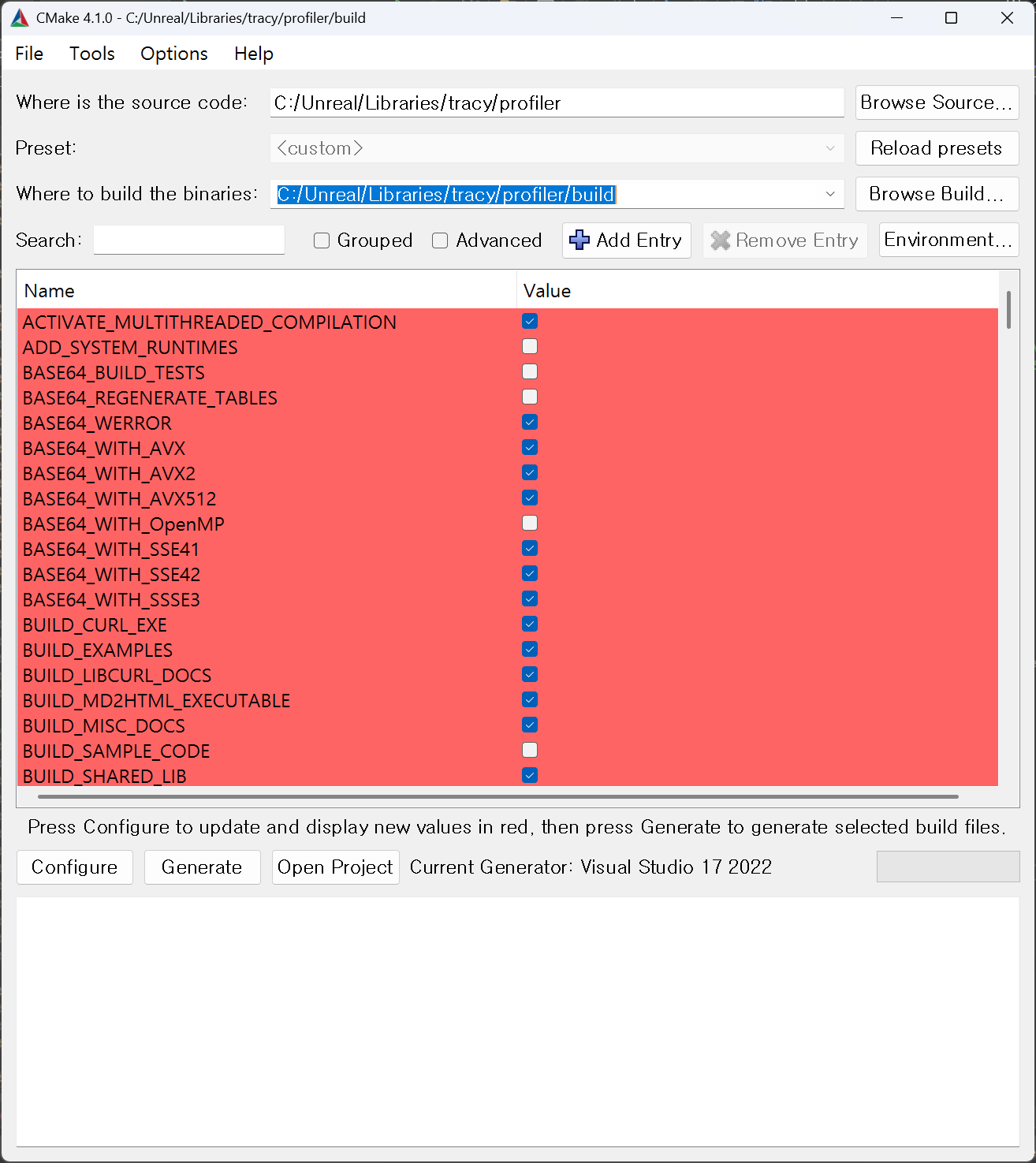This screenshot has height=1163, width=1036.
Task: Check the BASE64_BUILD_TESTS value box
Action: coord(530,372)
